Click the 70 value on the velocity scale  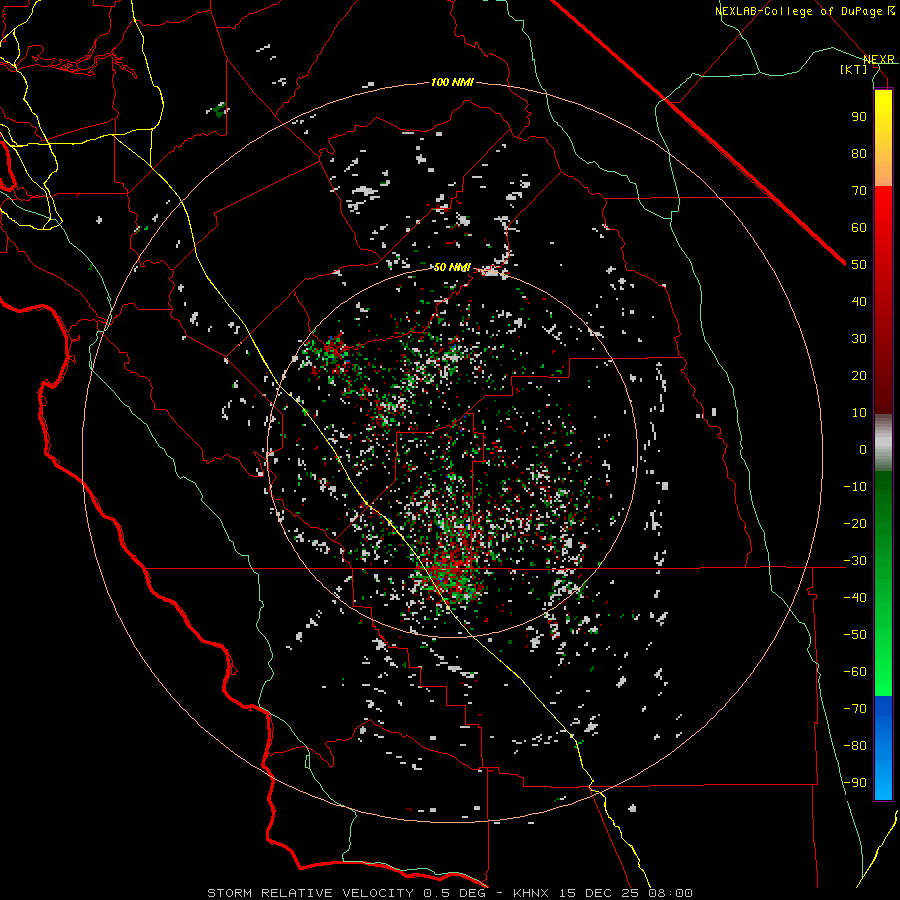pos(859,190)
